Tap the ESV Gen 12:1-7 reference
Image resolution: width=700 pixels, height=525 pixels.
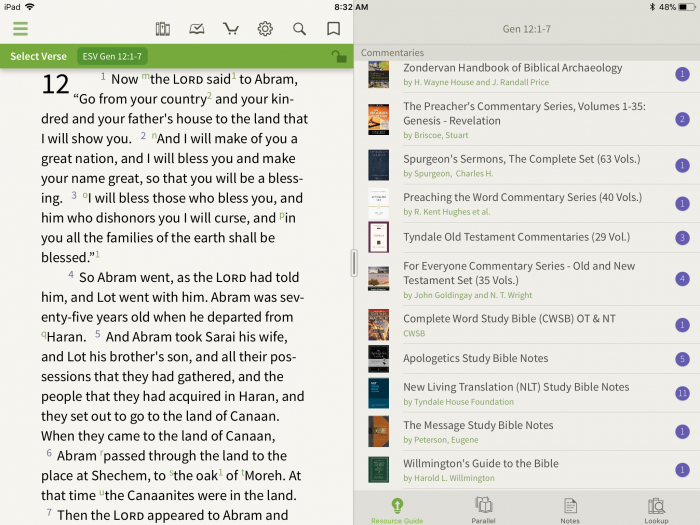tap(112, 56)
